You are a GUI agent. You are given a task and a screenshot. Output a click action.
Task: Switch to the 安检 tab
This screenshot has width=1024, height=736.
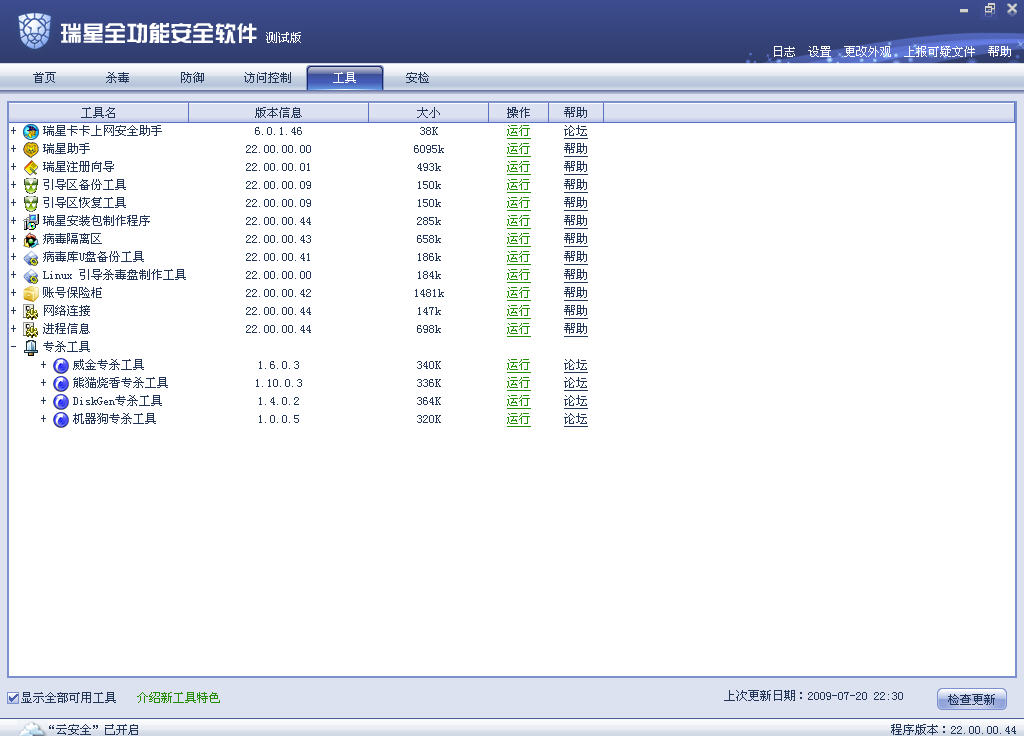417,78
